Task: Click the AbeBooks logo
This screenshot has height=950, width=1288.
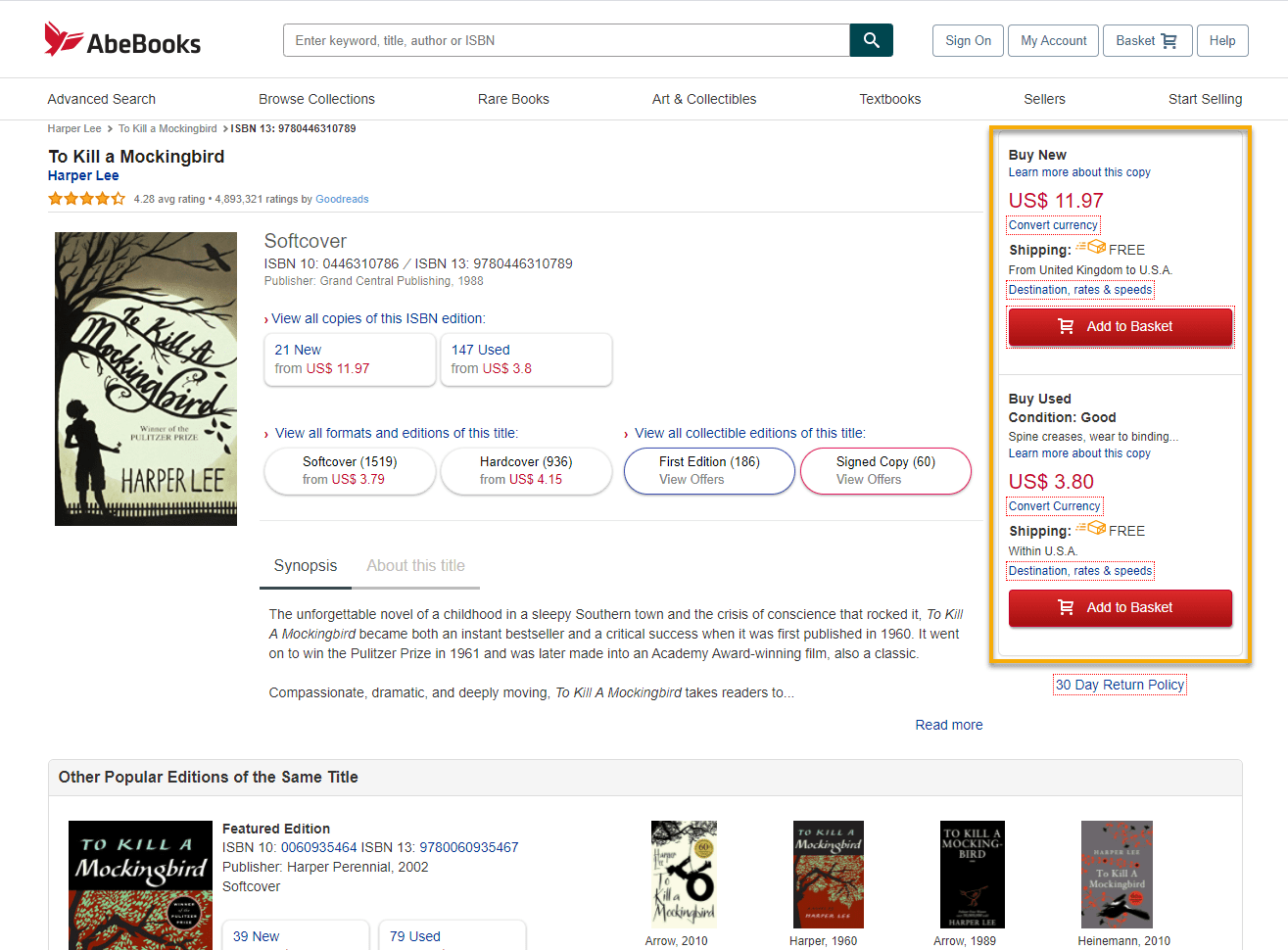Action: click(121, 38)
